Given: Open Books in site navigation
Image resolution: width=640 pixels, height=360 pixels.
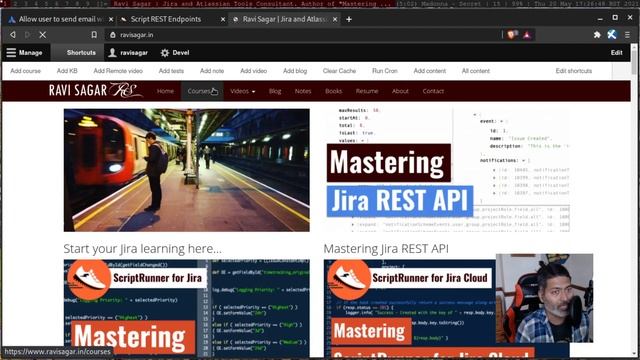Looking at the screenshot, I should (333, 91).
